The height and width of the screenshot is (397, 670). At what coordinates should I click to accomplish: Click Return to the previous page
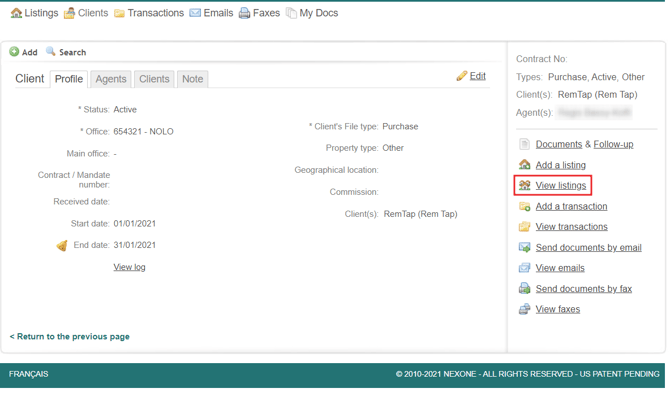pos(70,337)
